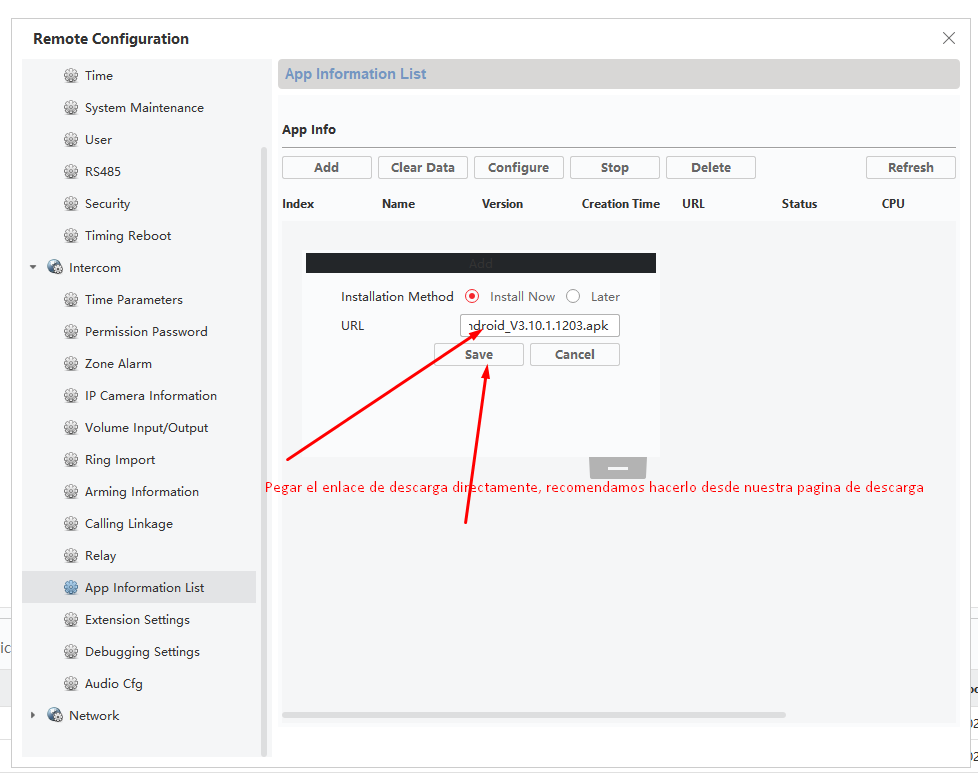Click the Configure button

click(518, 167)
